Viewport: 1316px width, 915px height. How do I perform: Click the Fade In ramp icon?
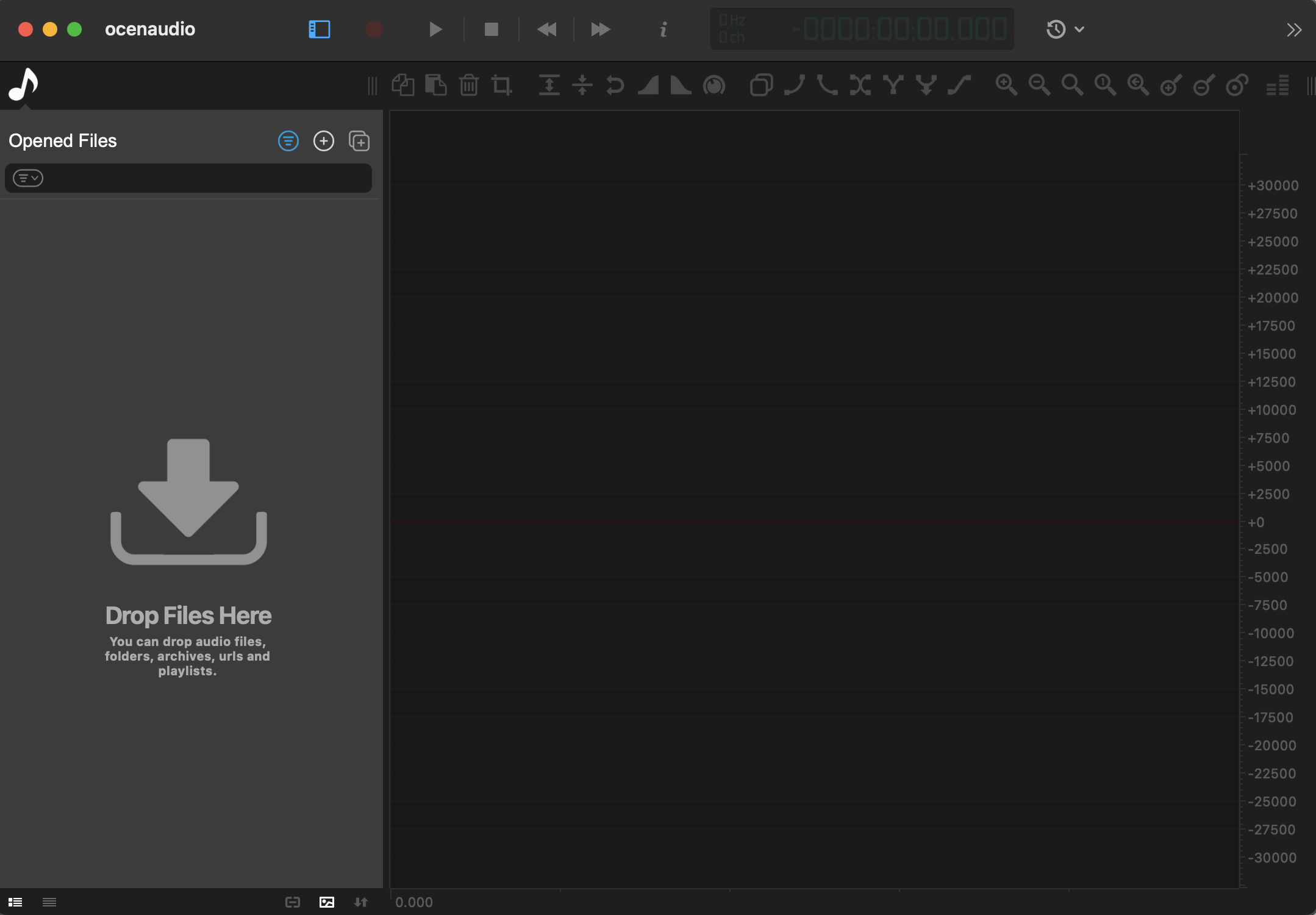tap(648, 85)
